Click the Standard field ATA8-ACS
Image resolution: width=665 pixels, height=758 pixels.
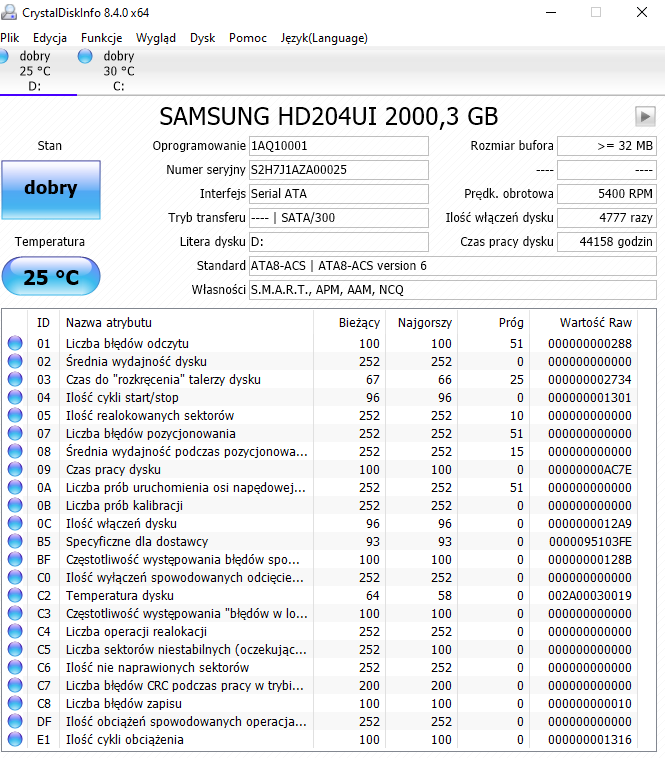pyautogui.click(x=453, y=266)
